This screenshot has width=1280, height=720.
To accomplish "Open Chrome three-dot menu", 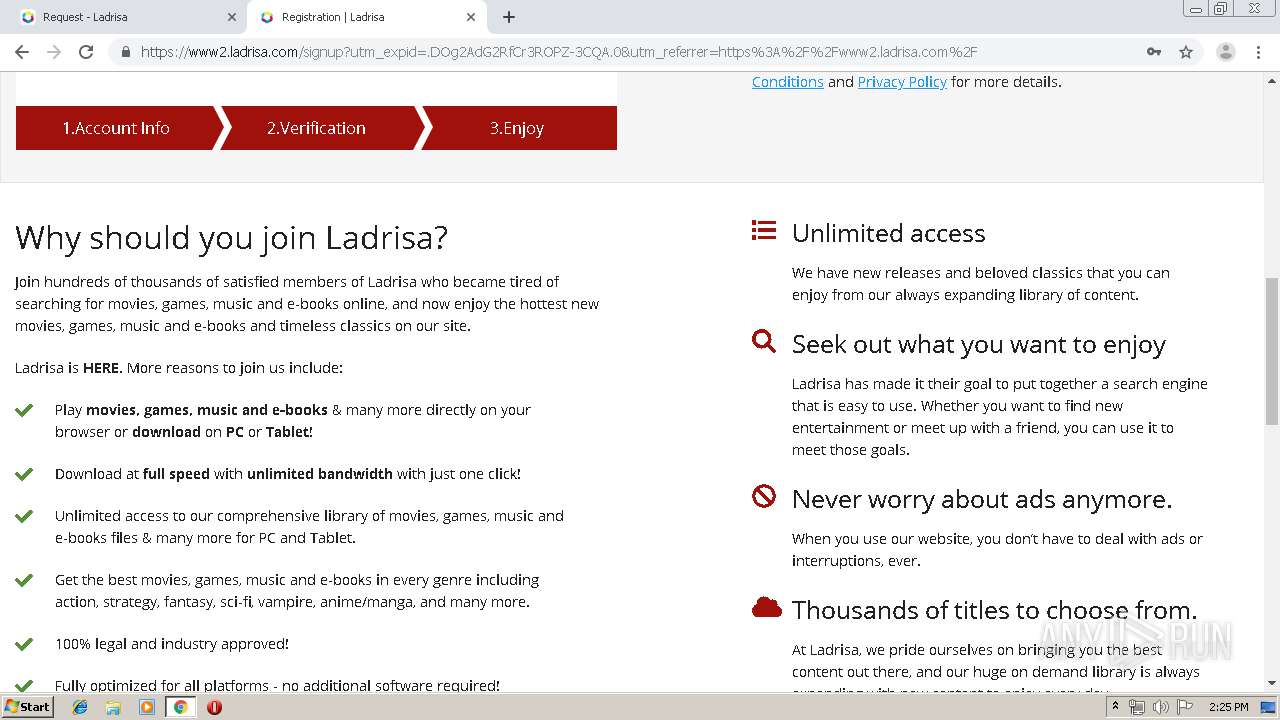I will click(1258, 52).
